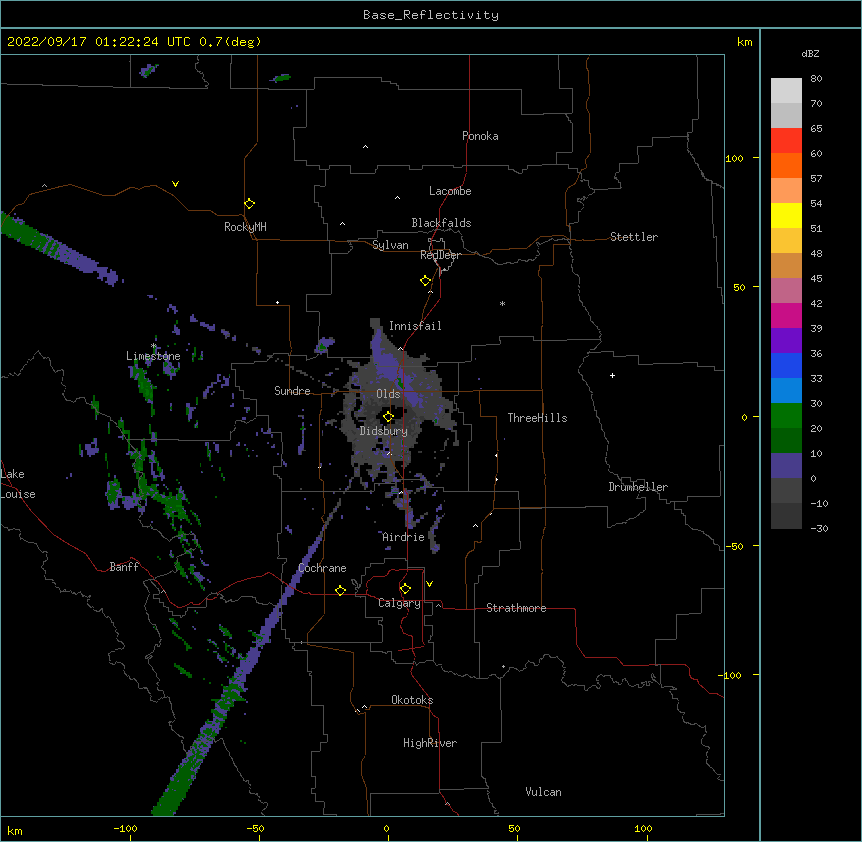Click the white plus marker north of Drumheller
The height and width of the screenshot is (842, 862).
[612, 375]
